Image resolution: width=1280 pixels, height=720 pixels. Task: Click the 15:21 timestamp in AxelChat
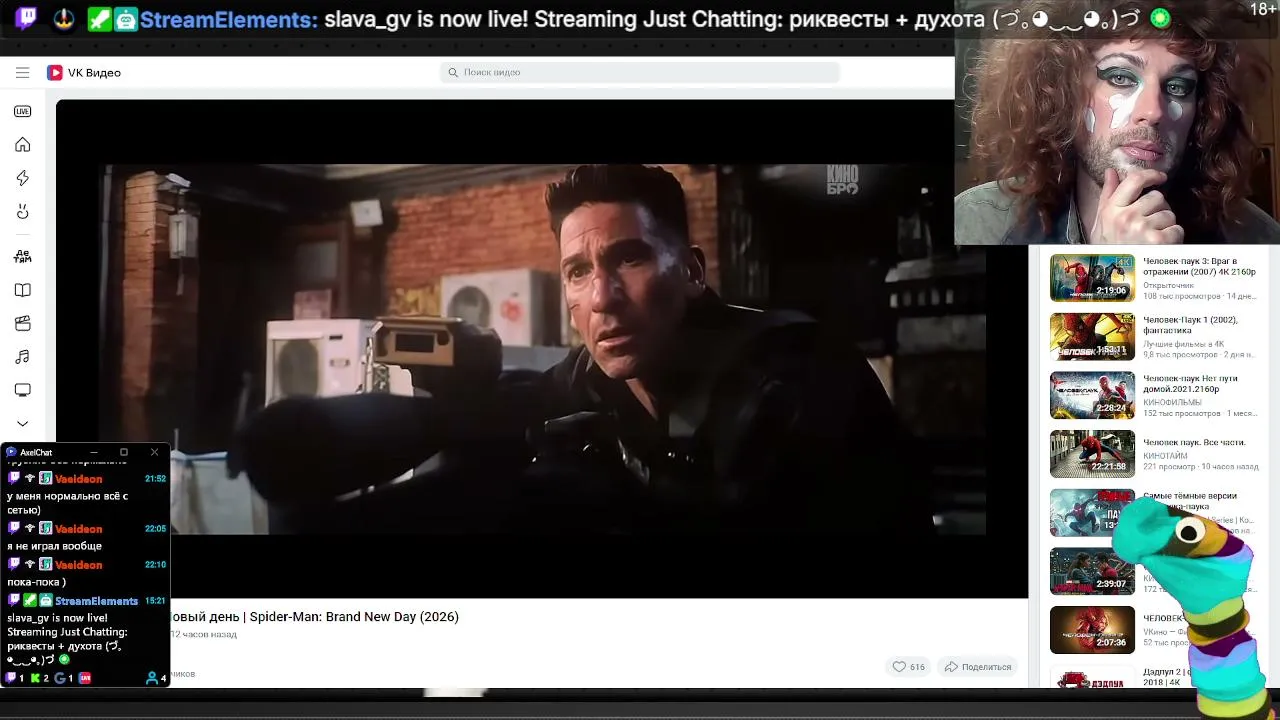click(x=155, y=601)
